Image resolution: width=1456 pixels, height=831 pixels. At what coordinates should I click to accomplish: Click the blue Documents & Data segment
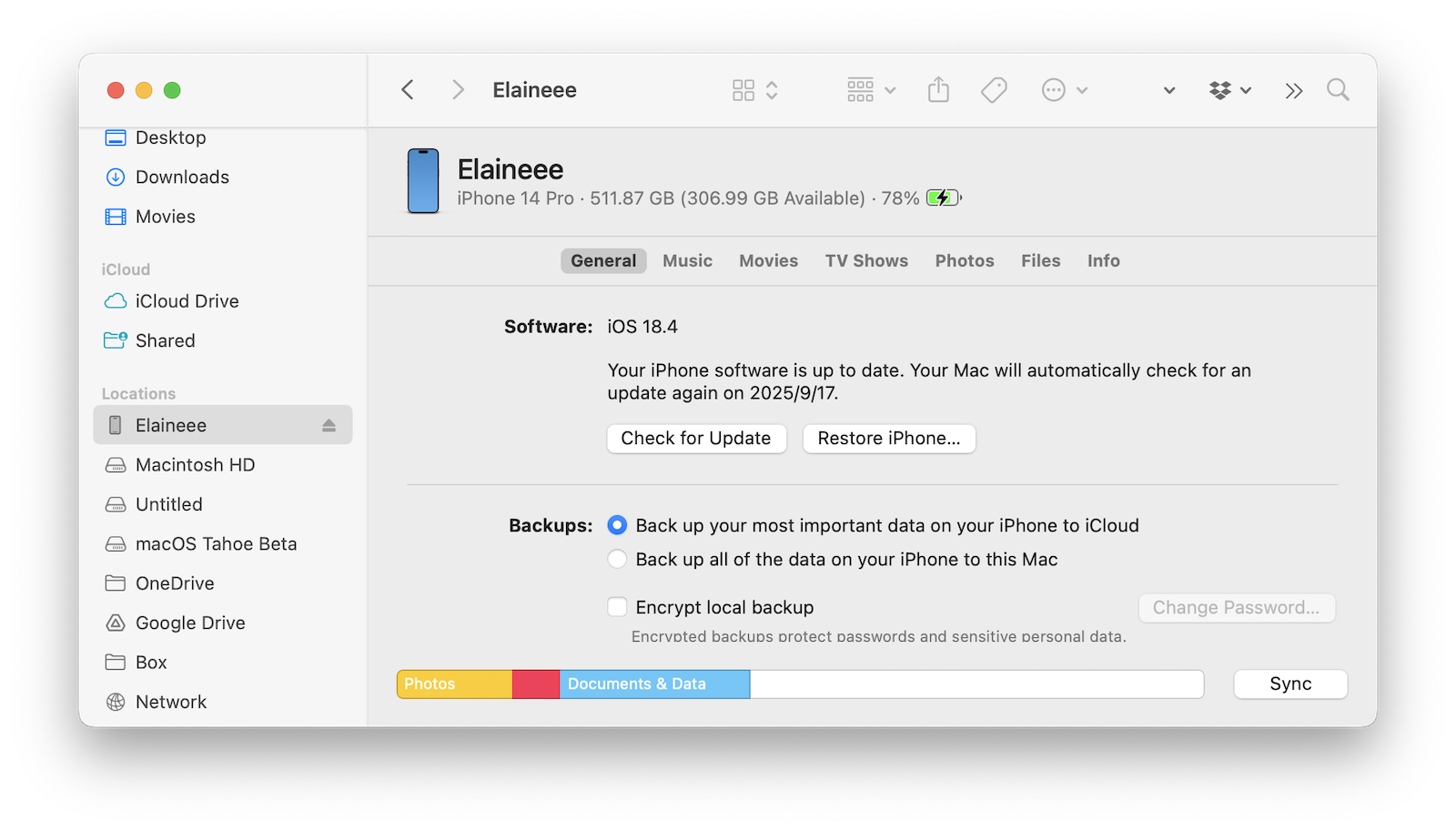(x=654, y=684)
